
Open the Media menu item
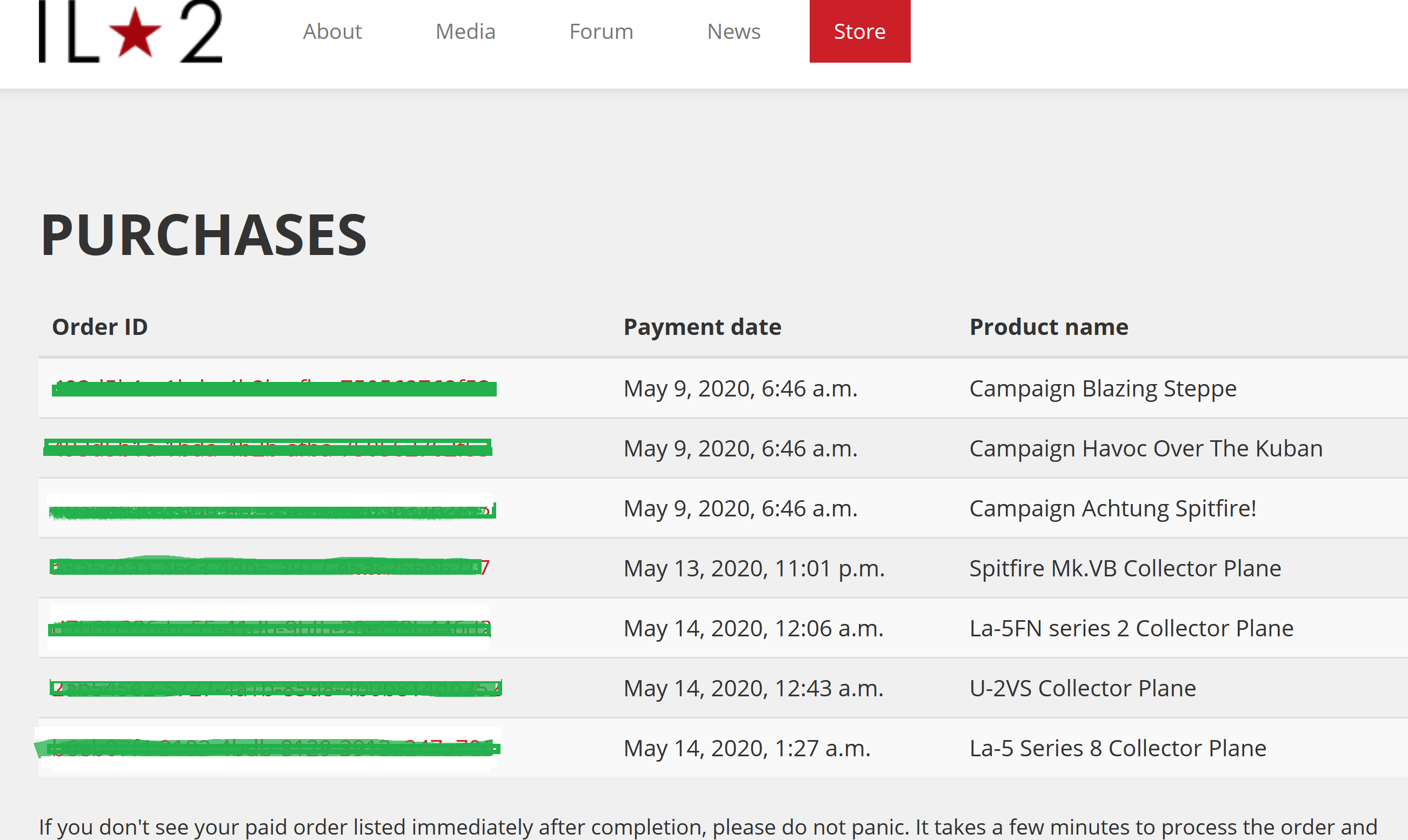pos(465,32)
